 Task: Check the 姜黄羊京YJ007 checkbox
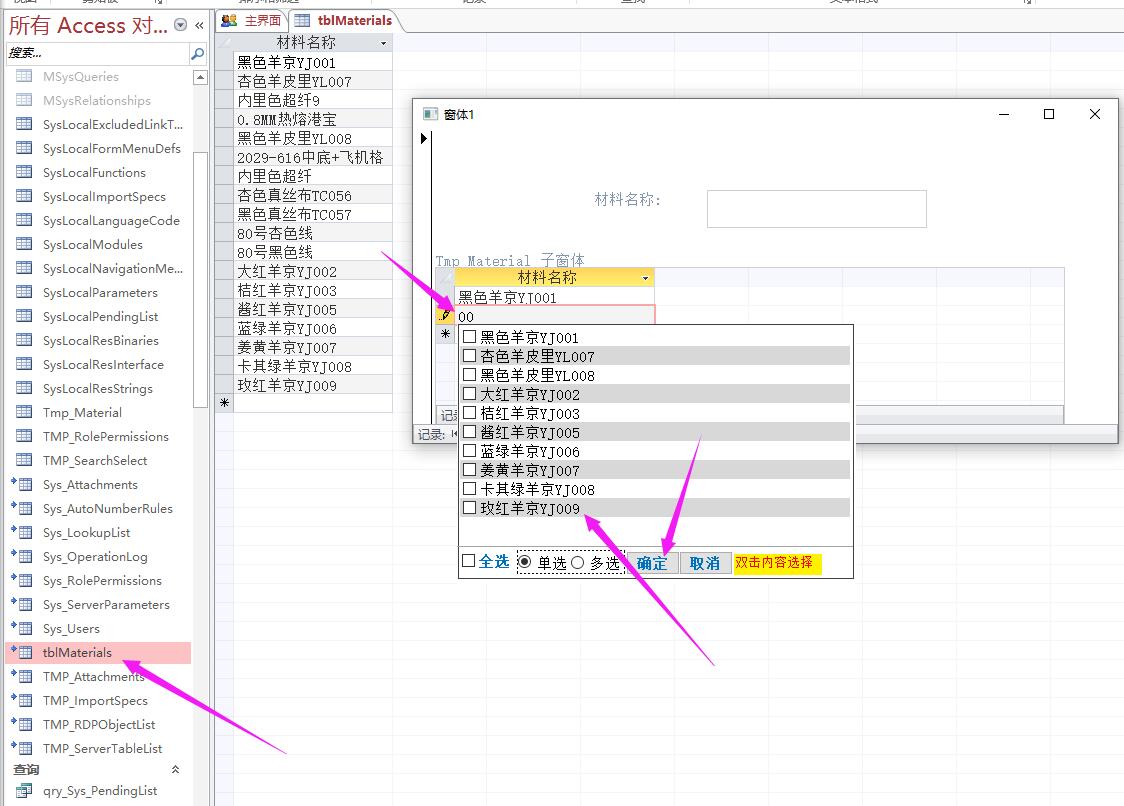(470, 470)
